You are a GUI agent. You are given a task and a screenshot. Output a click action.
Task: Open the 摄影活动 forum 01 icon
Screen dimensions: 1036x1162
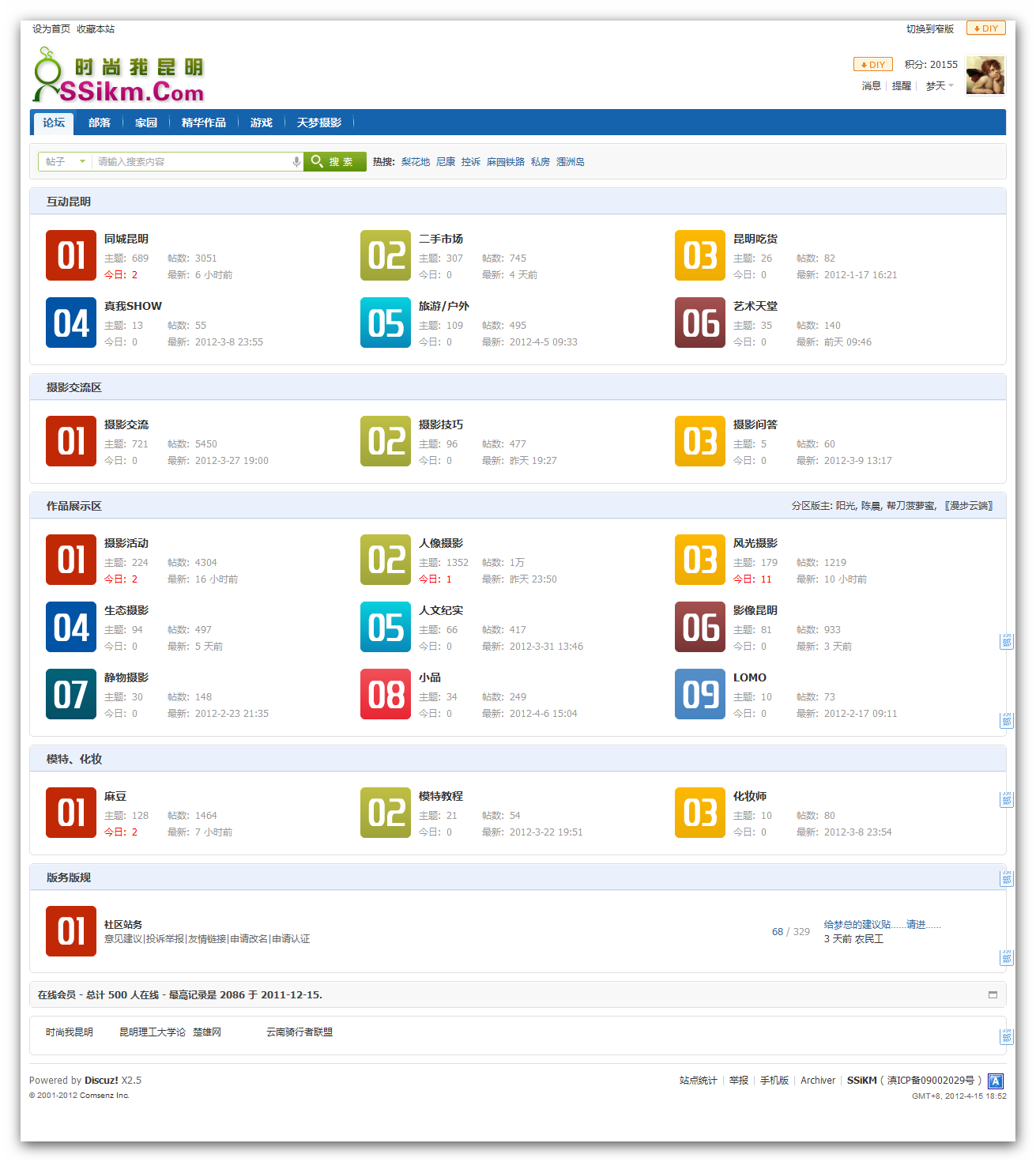71,560
